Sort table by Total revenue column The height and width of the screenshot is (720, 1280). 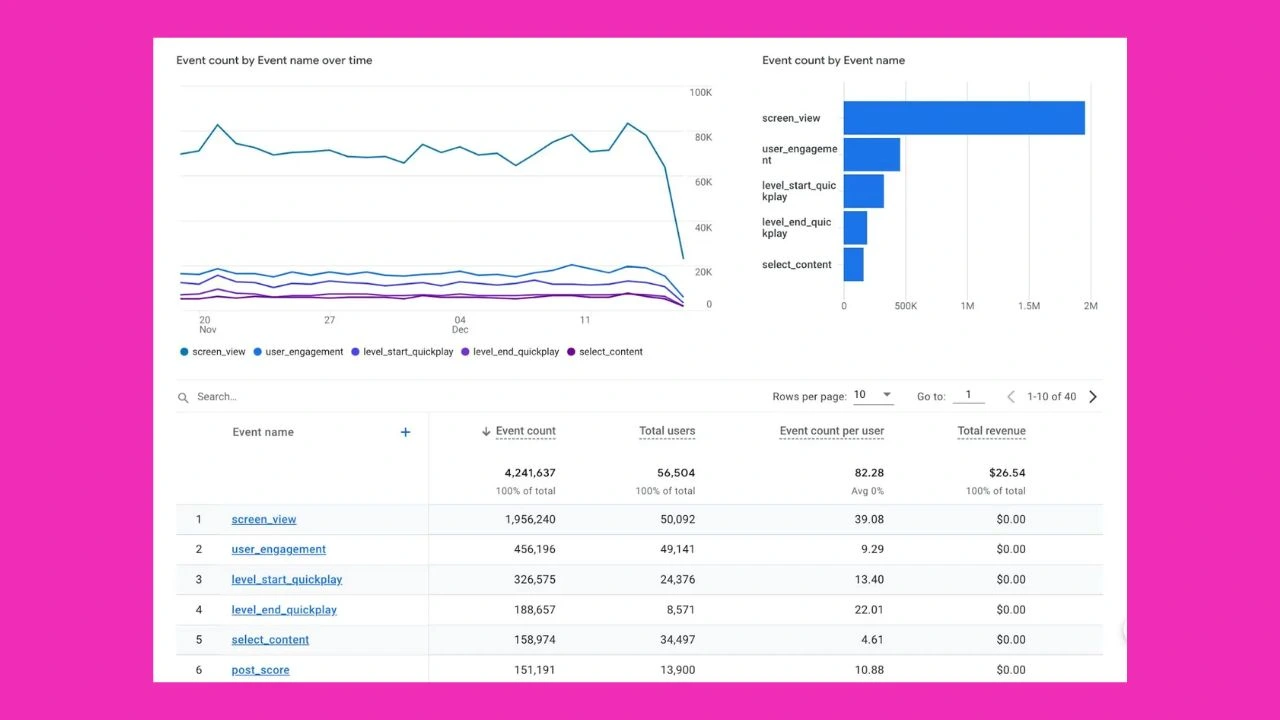coord(991,431)
